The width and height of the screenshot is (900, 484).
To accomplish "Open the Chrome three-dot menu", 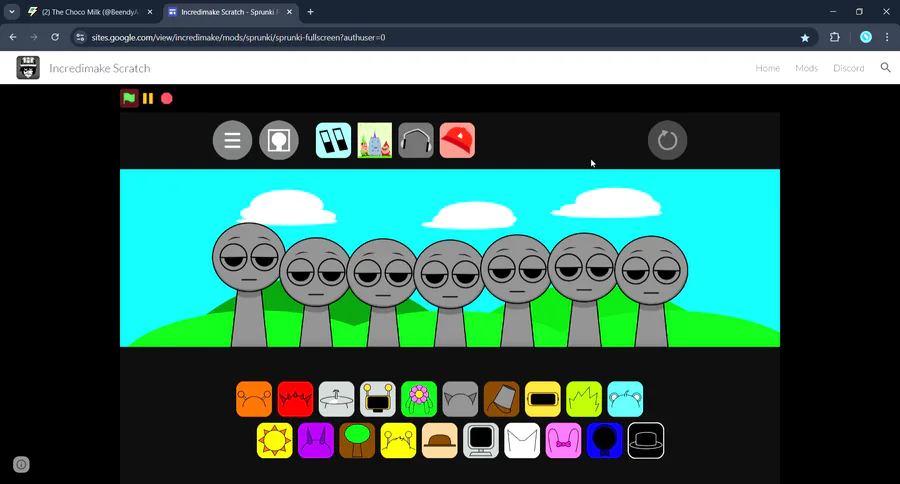I will 887,37.
